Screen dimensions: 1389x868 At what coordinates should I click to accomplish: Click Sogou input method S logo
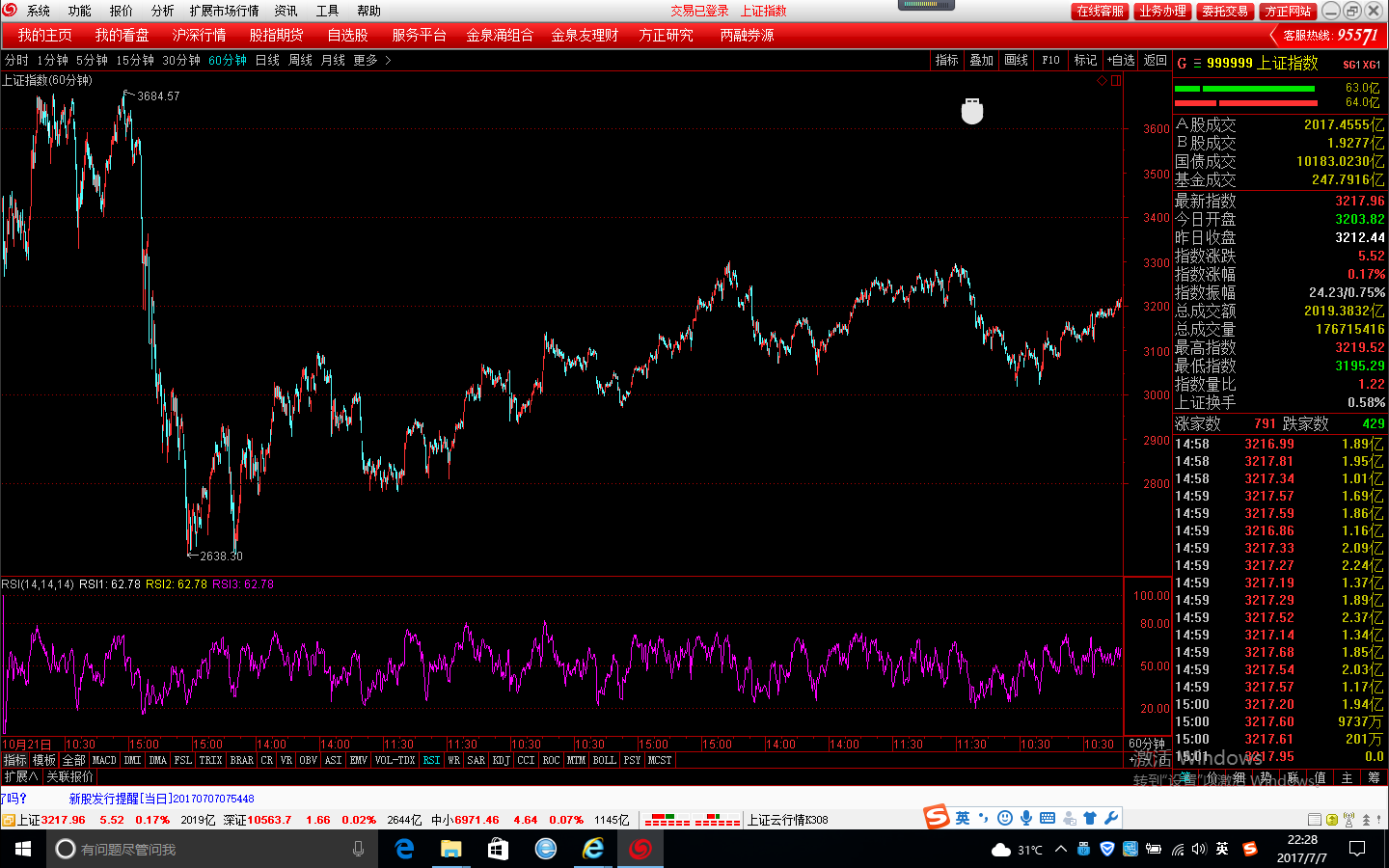click(937, 817)
